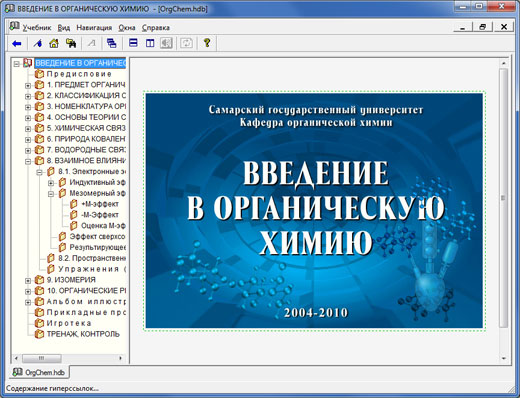
Task: Click the application icon in title bar
Action: point(10,8)
